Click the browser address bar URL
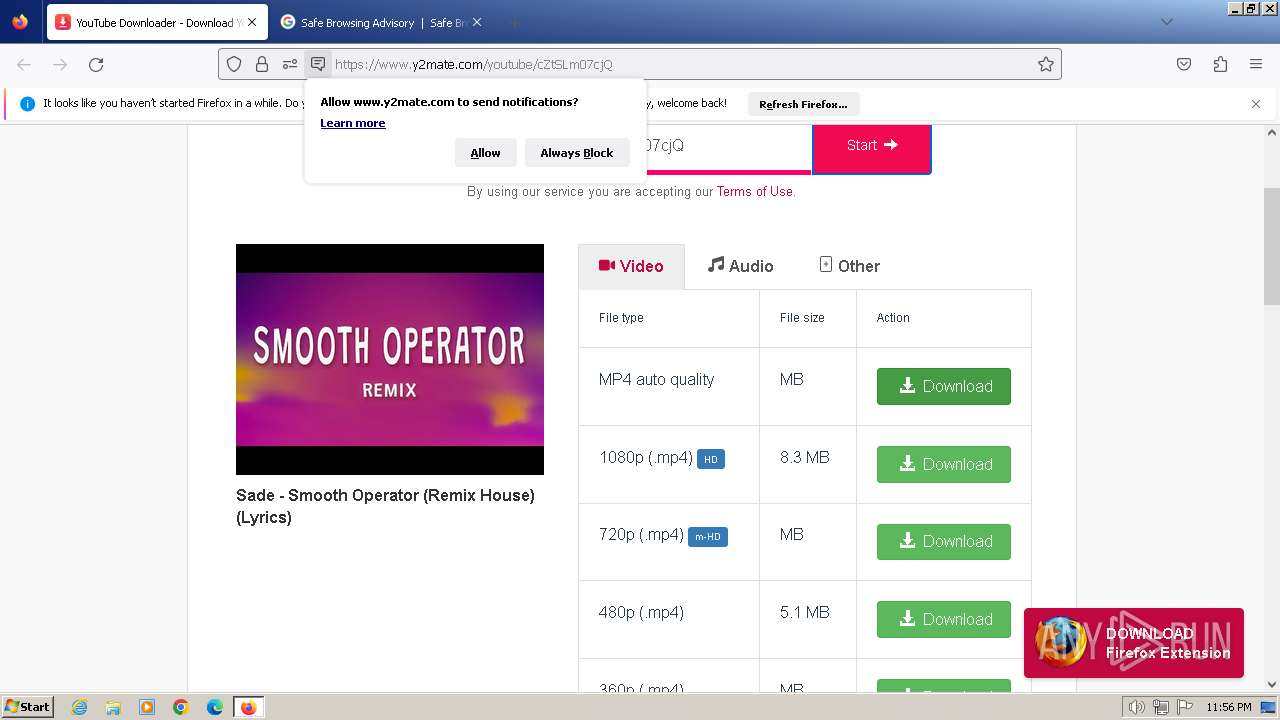 click(474, 64)
